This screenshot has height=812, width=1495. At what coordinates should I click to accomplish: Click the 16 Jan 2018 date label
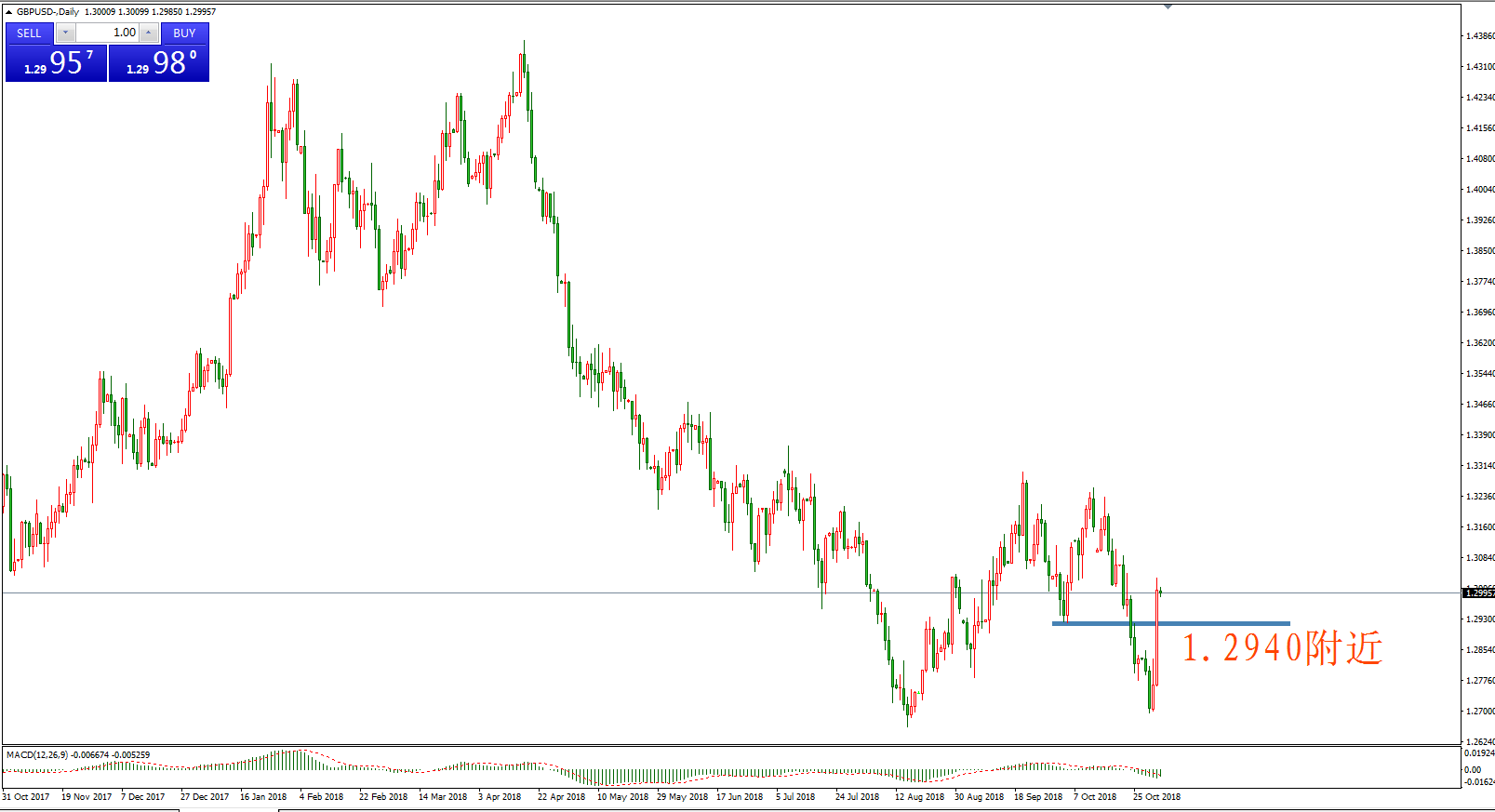click(x=263, y=797)
